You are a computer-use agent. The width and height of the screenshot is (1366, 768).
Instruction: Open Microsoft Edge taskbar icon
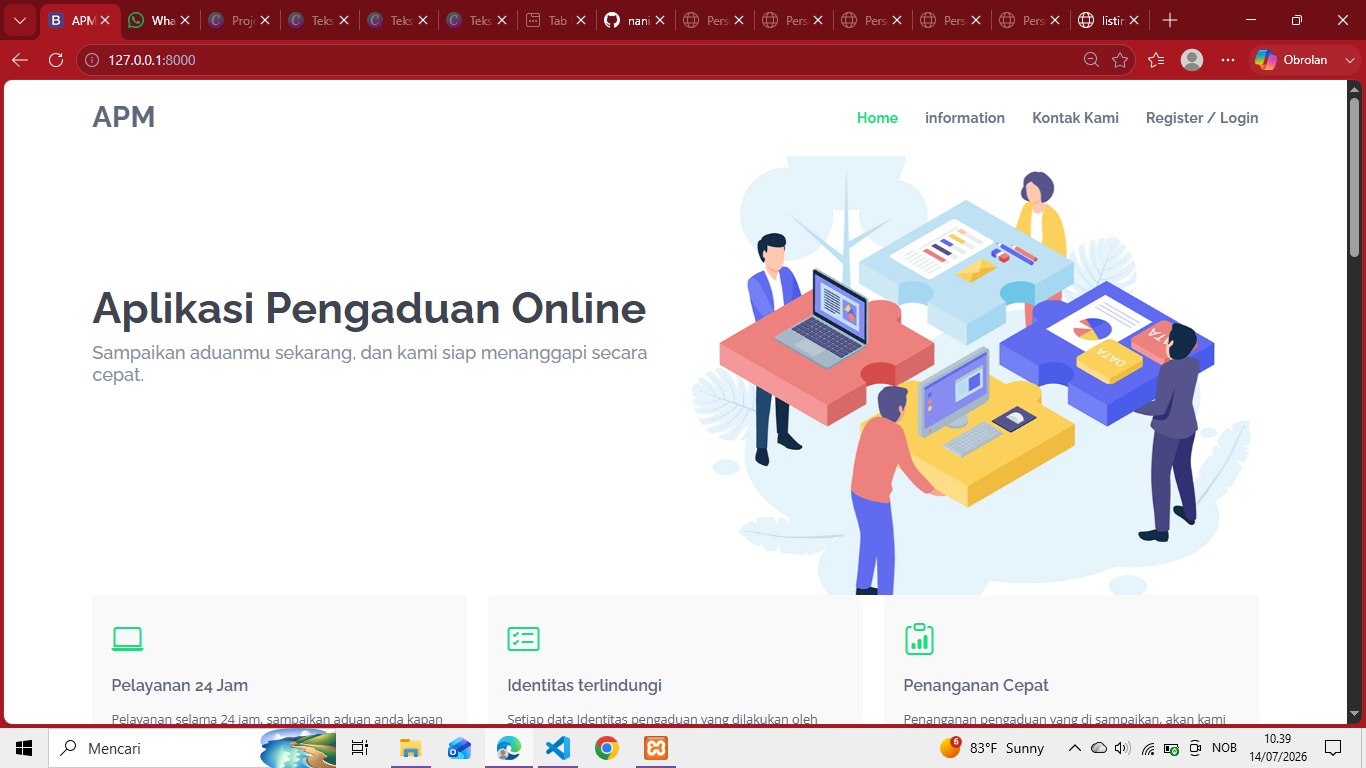[509, 748]
